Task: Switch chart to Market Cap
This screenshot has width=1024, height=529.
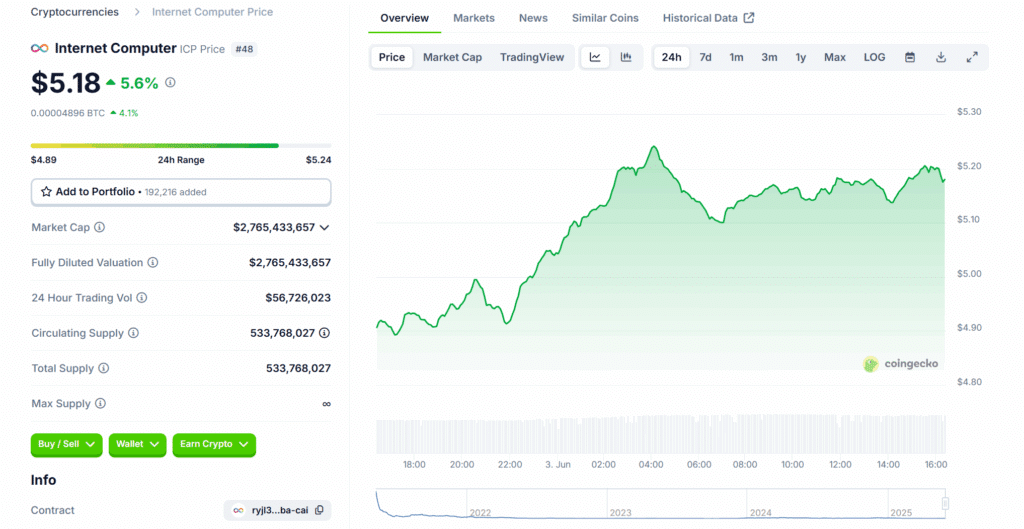Action: 453,57
